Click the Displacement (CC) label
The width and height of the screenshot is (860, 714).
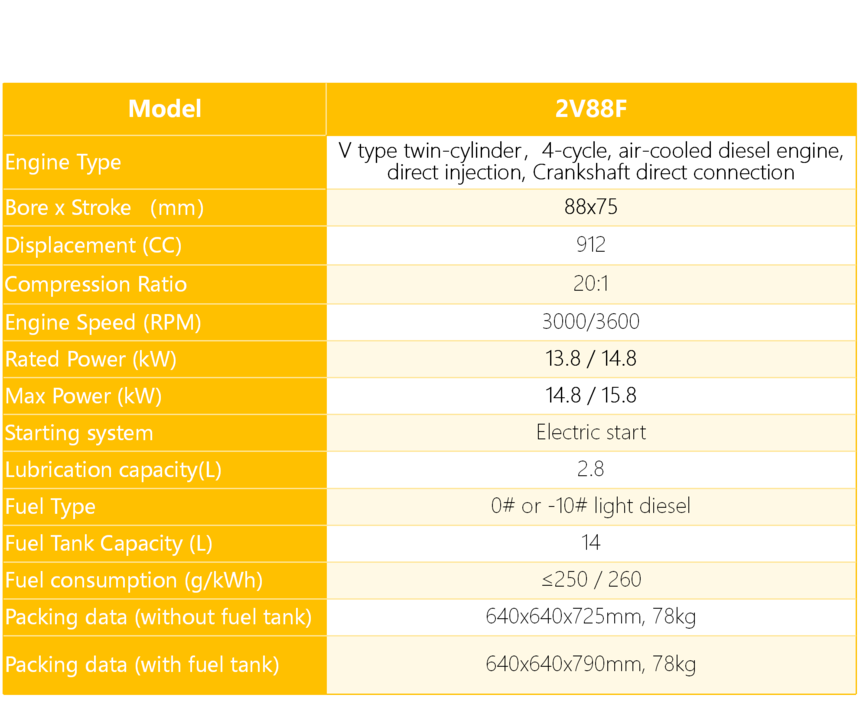(x=93, y=245)
